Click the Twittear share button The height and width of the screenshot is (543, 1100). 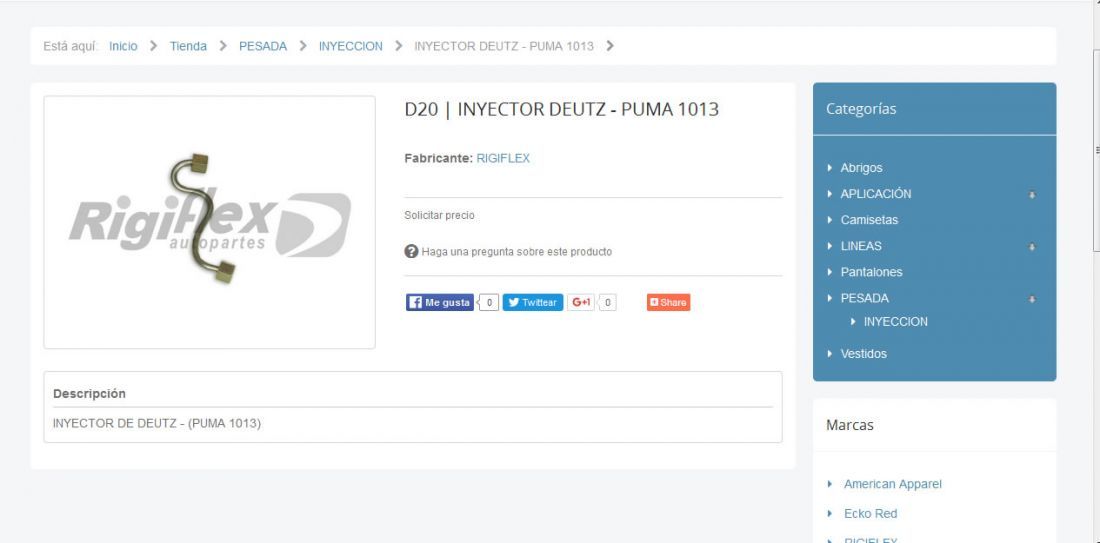point(532,302)
